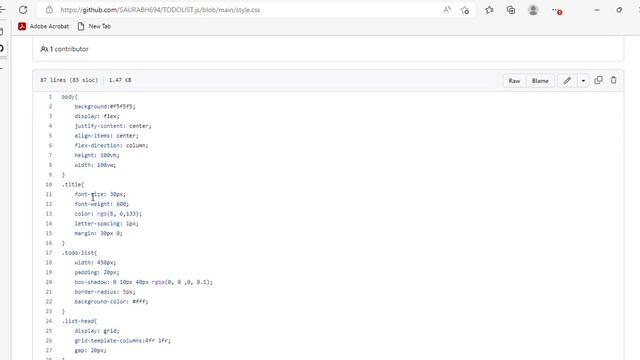
Task: Click the '.title{' selector line
Action: tap(73, 184)
